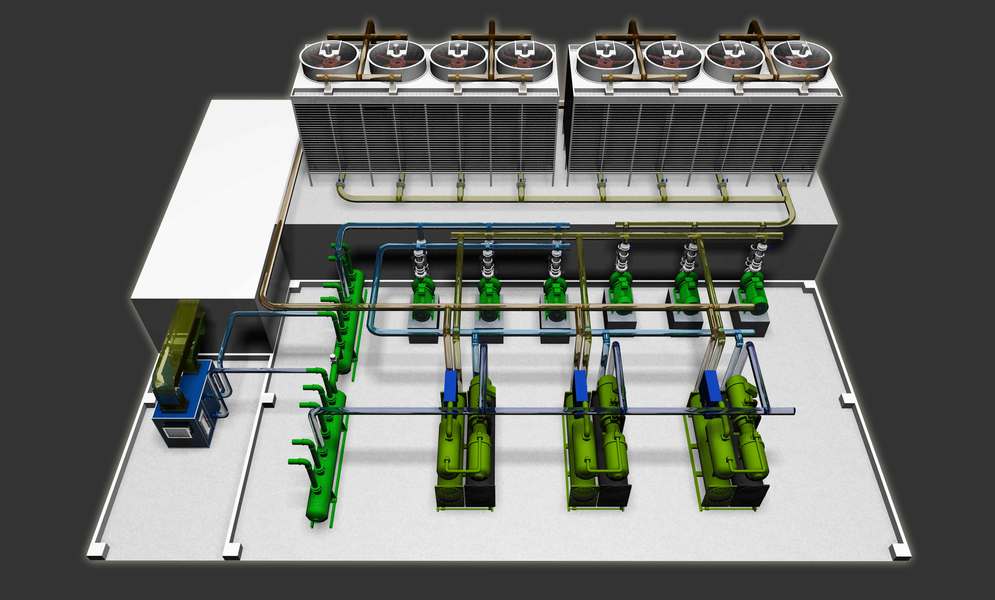Select the fourth green pump from the left
Image resolution: width=995 pixels, height=600 pixels.
pyautogui.click(x=621, y=291)
